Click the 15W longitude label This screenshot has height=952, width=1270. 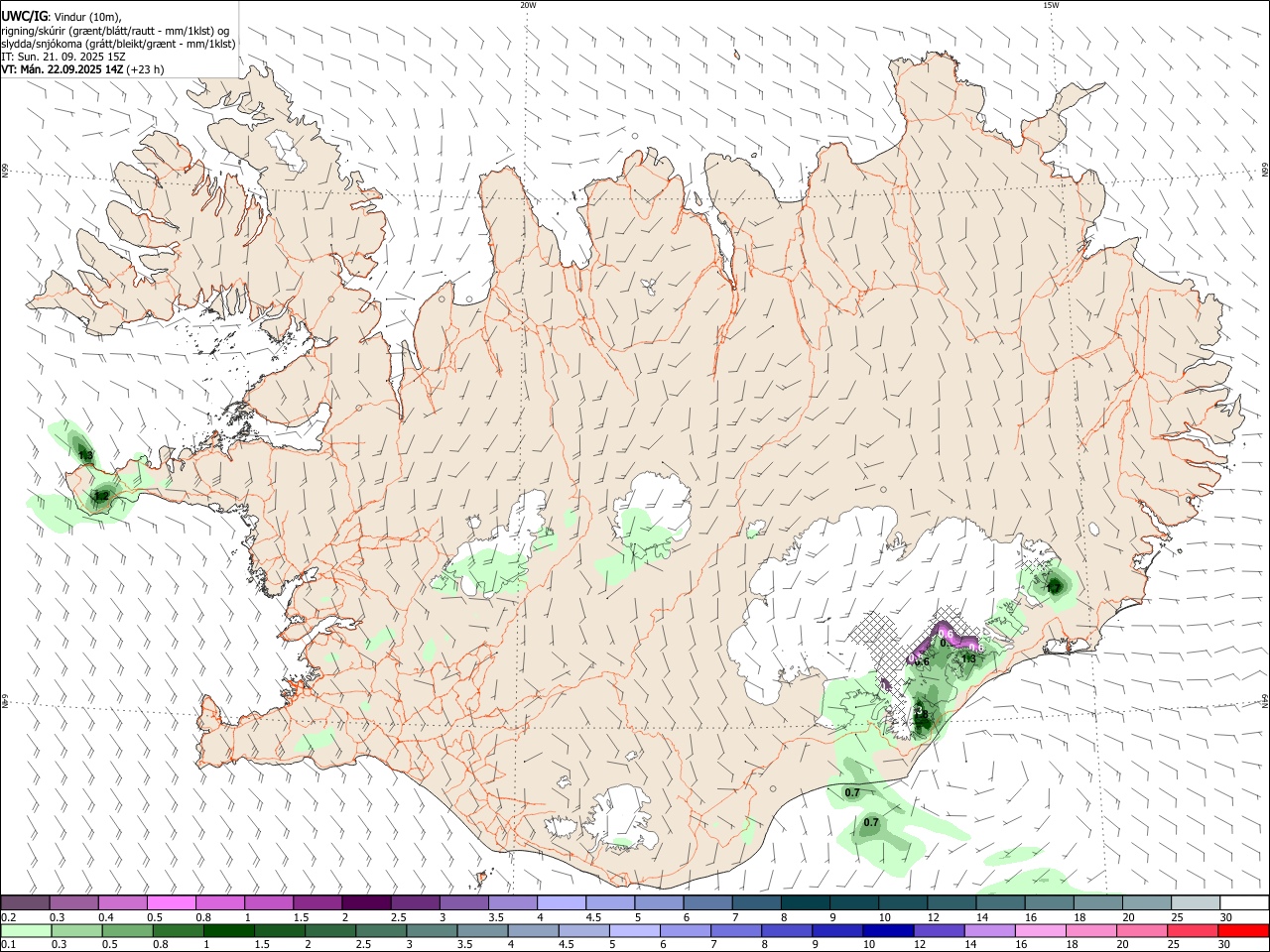1051,5
